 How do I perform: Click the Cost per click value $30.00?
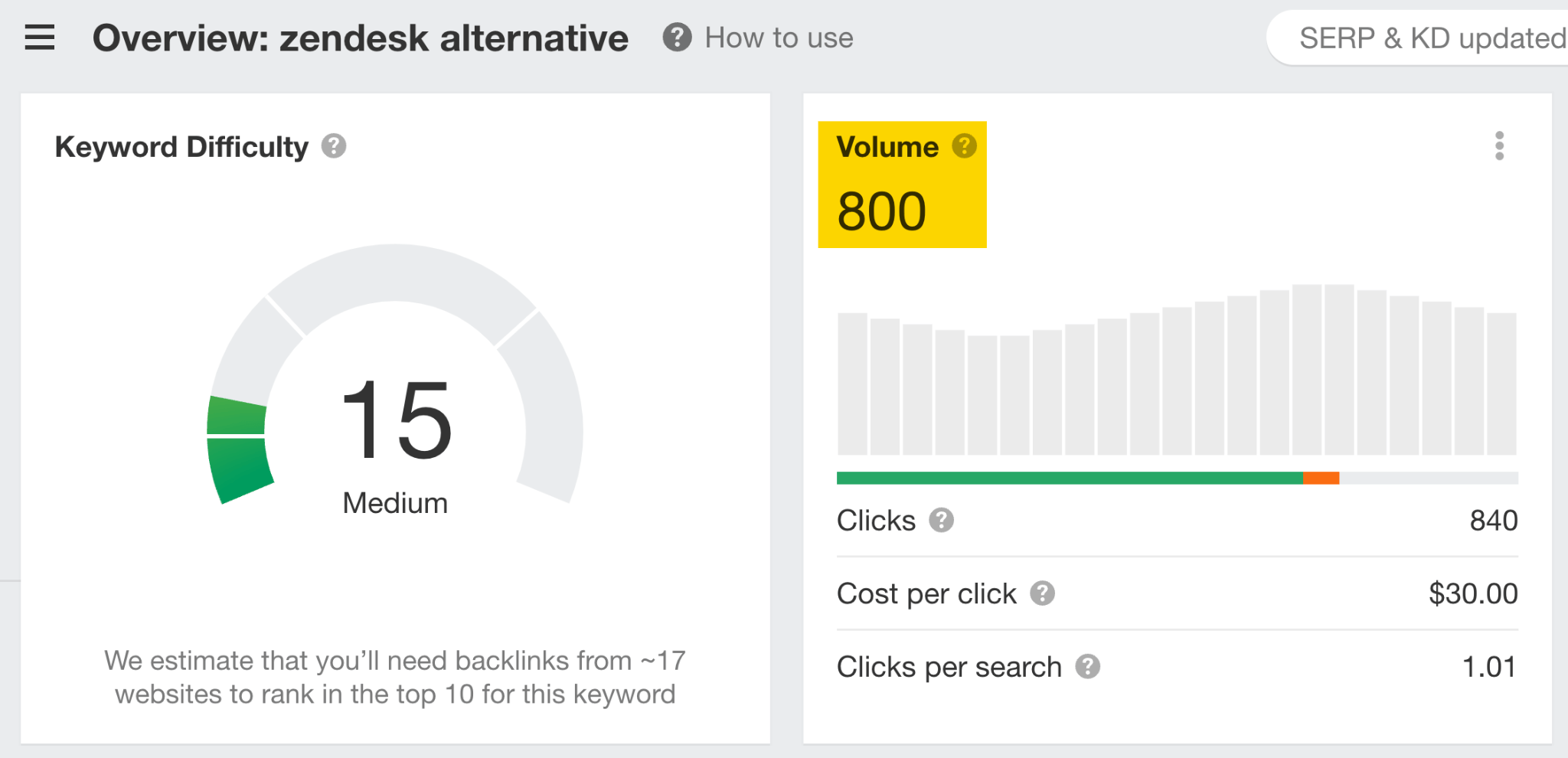(1472, 593)
